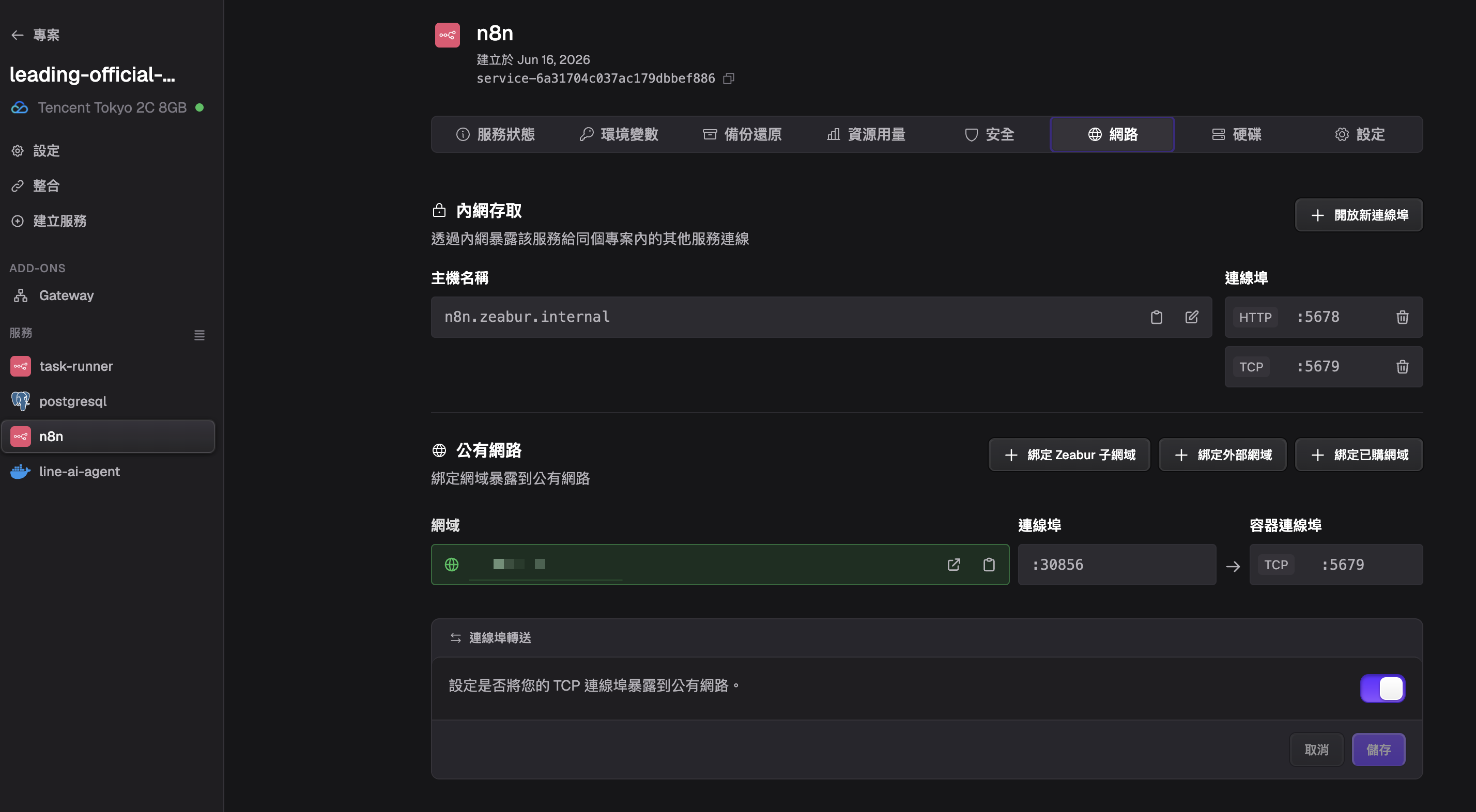Click 綁定已購網域 button
Viewport: 1476px width, 812px height.
pyautogui.click(x=1359, y=455)
